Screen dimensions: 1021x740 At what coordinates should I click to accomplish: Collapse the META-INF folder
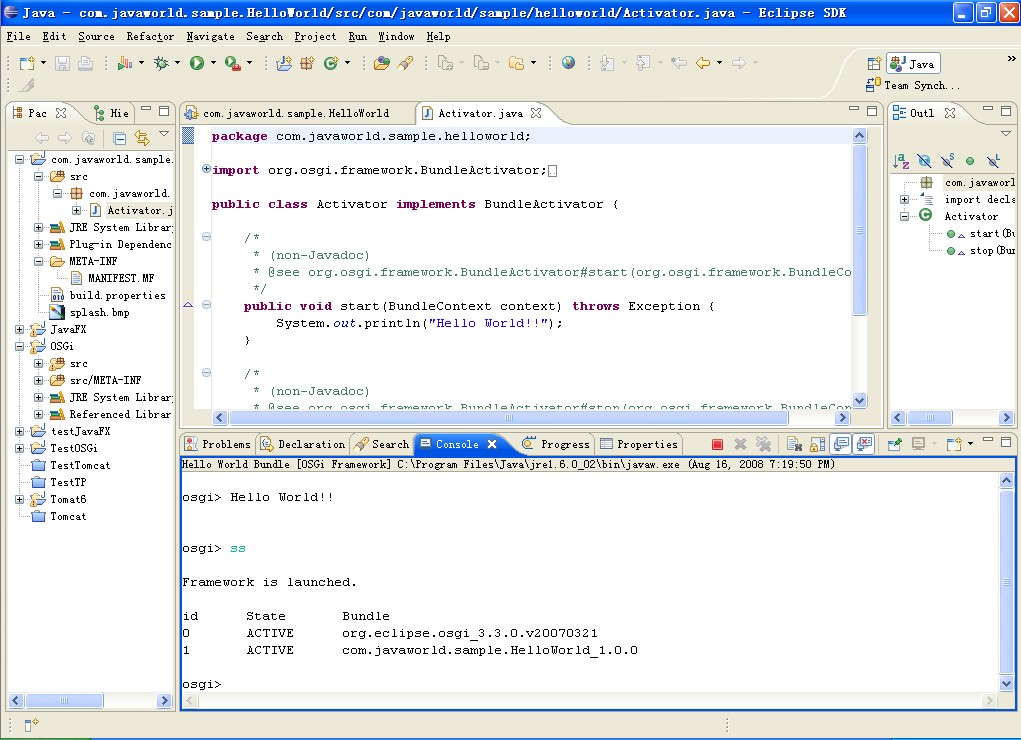point(38,261)
